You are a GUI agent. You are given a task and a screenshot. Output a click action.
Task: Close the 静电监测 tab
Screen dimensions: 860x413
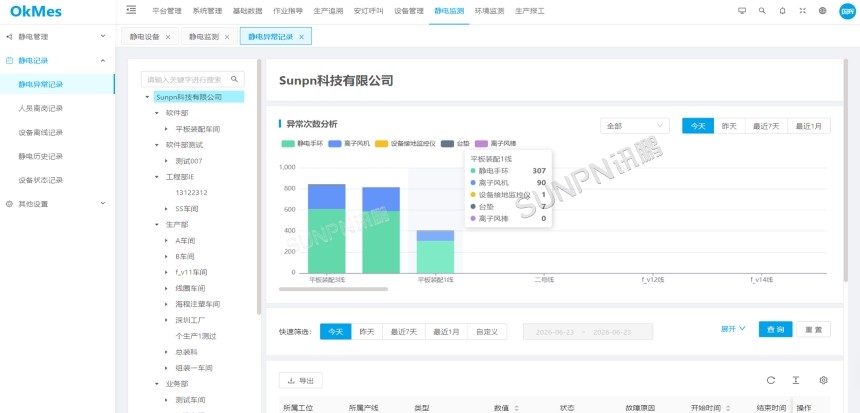pos(227,37)
